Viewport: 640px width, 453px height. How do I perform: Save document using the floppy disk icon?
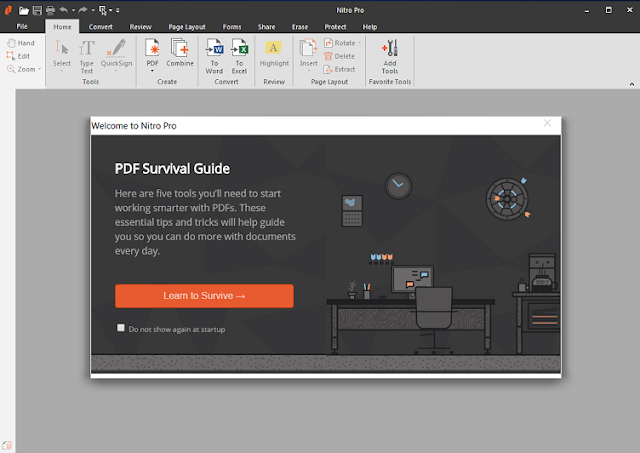click(37, 10)
